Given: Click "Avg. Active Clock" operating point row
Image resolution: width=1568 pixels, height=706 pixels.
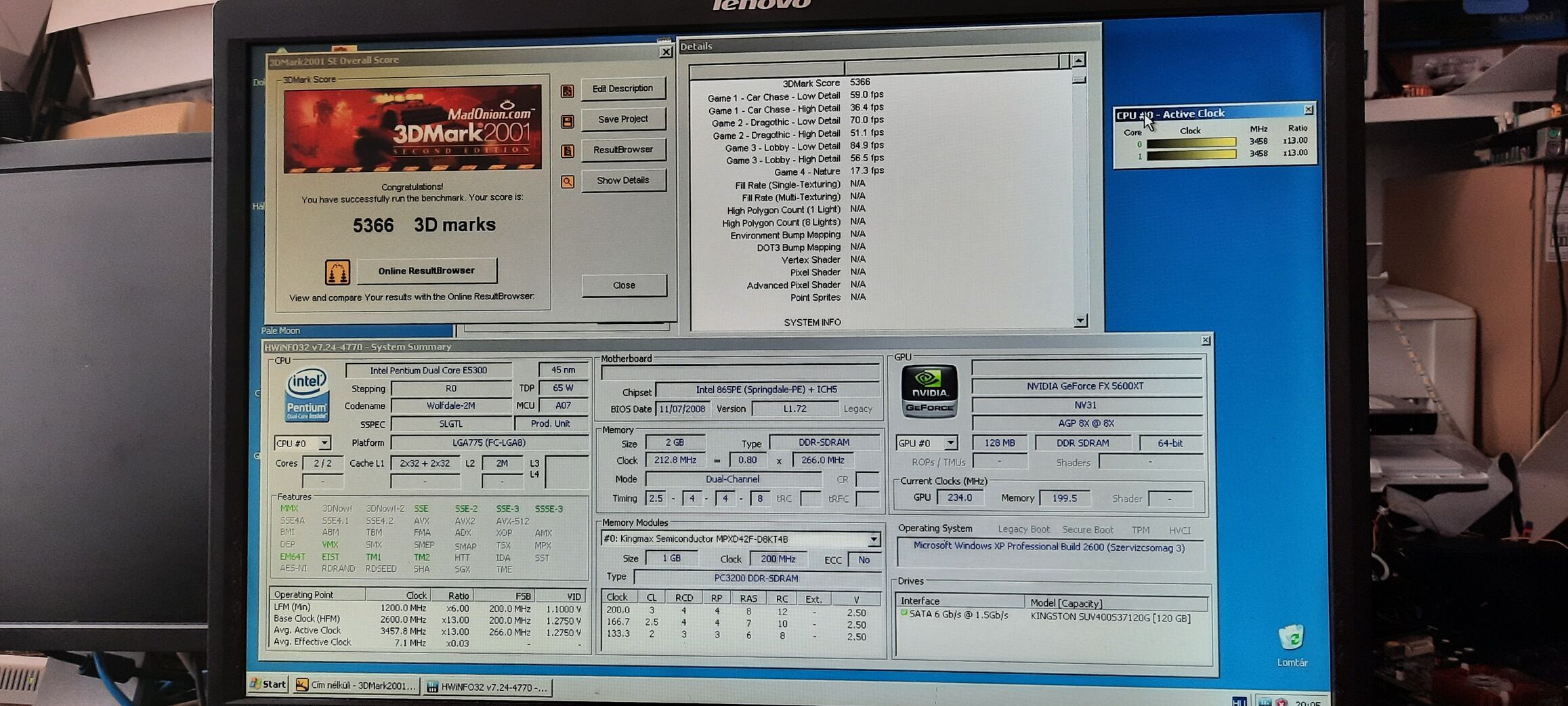Looking at the screenshot, I should (427, 631).
